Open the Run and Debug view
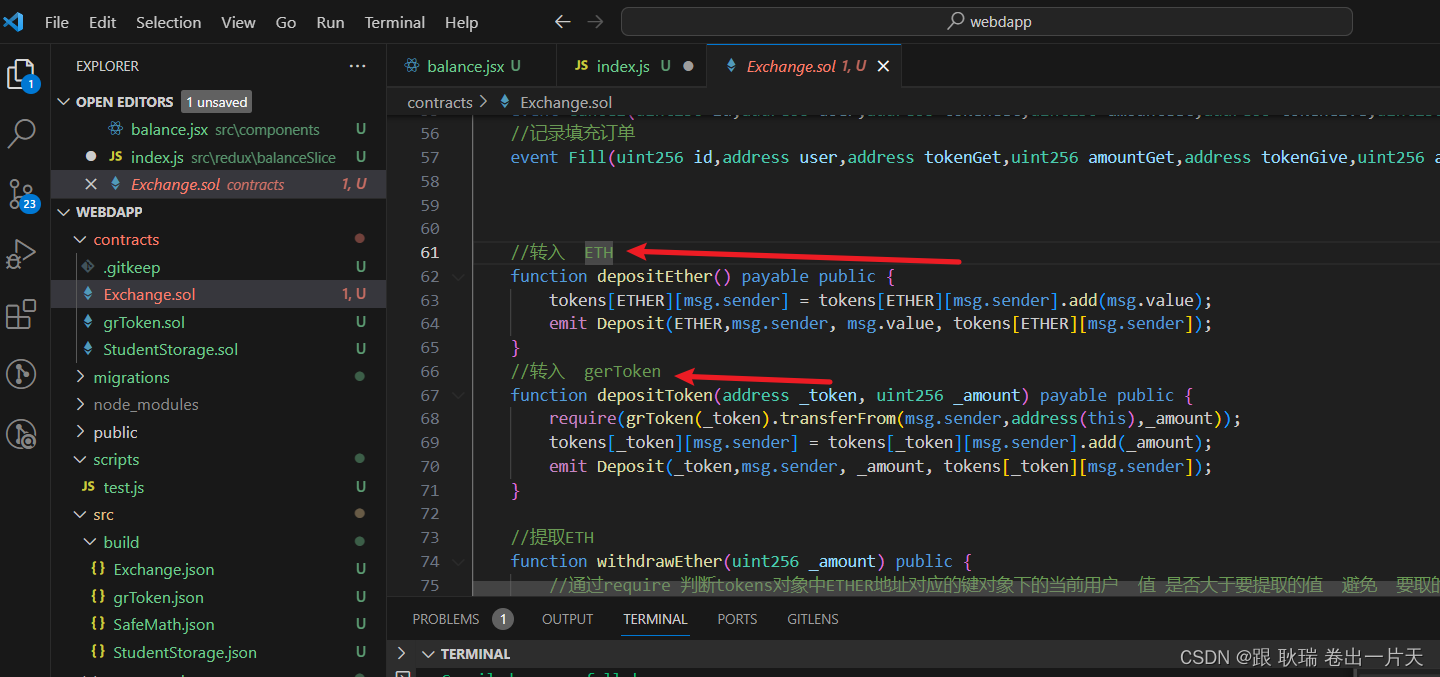Screen dimensions: 1440x677 click(22, 254)
